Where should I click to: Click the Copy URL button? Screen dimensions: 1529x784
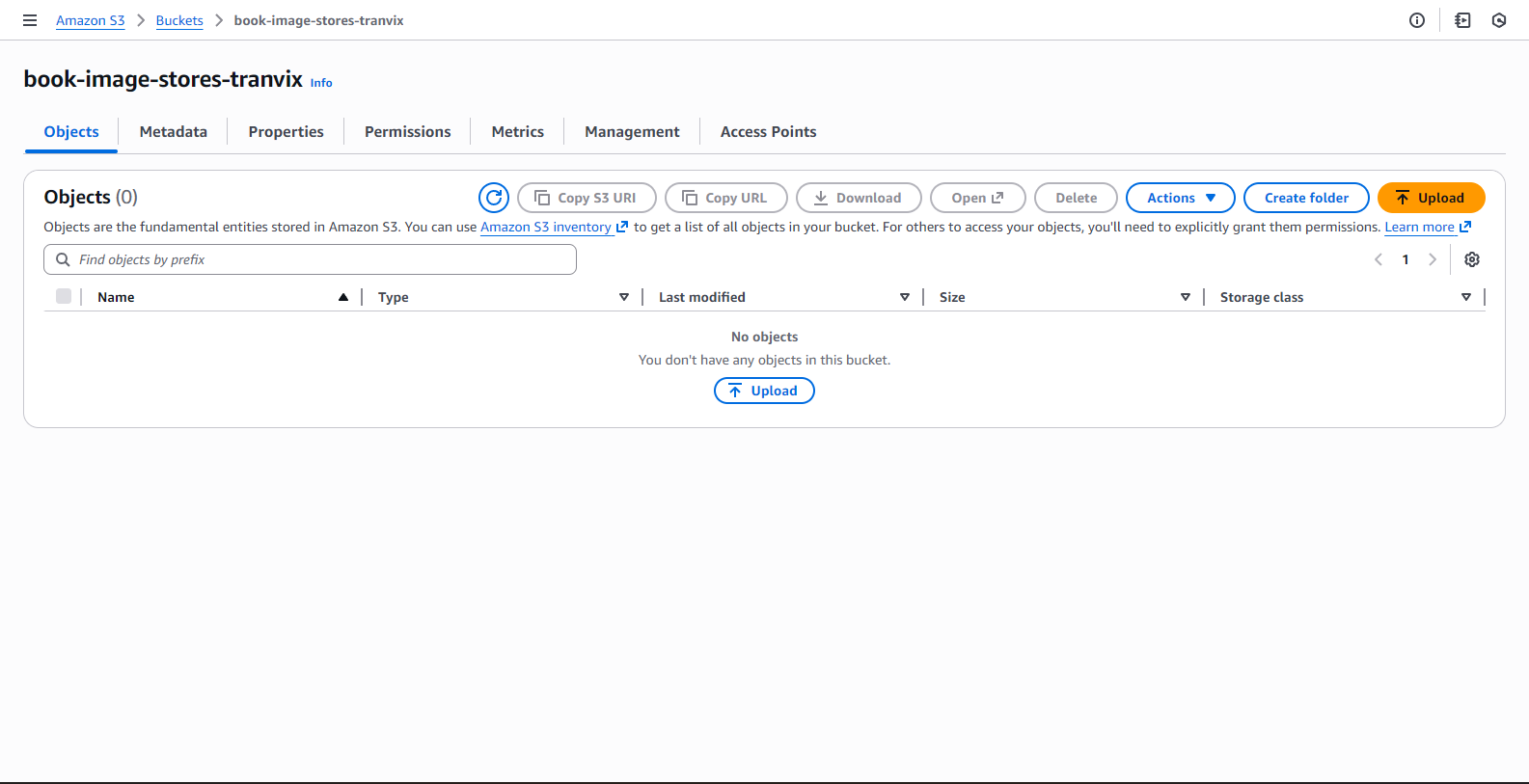(726, 198)
